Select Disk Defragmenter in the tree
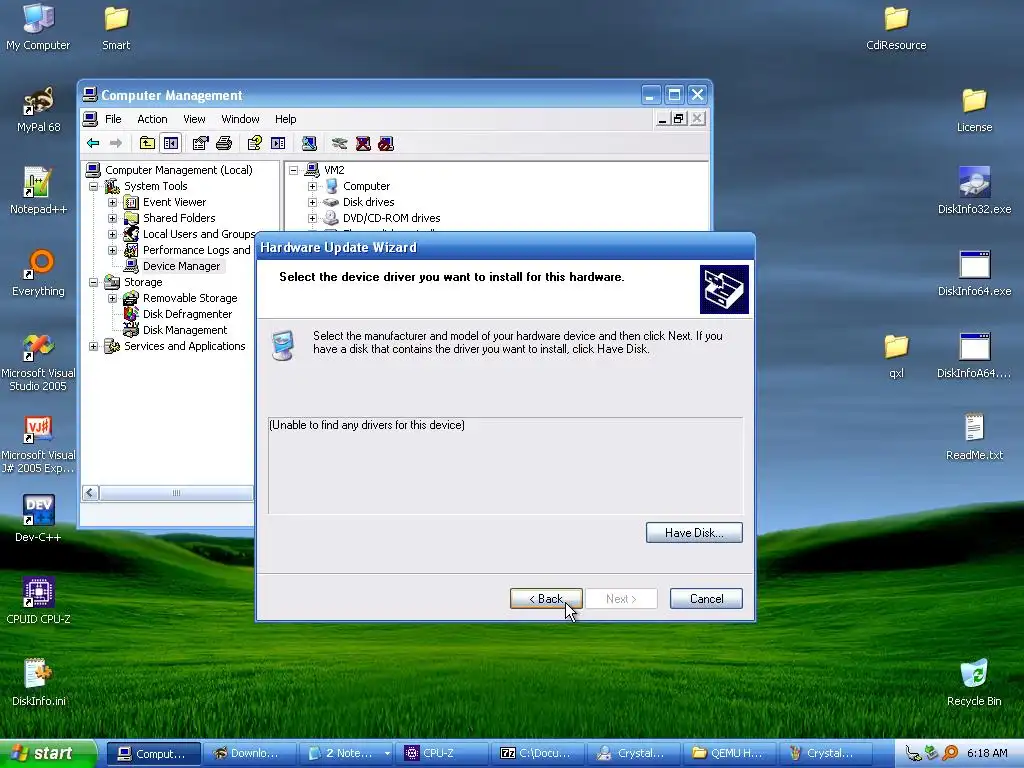Viewport: 1024px width, 768px height. (187, 314)
